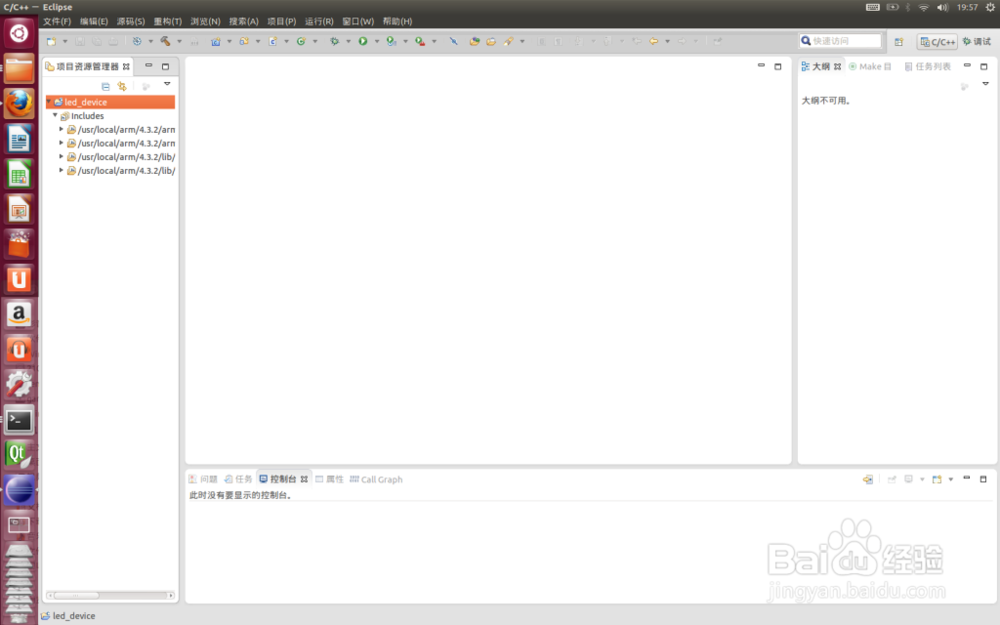Select the 任务 tasks tab

238,479
